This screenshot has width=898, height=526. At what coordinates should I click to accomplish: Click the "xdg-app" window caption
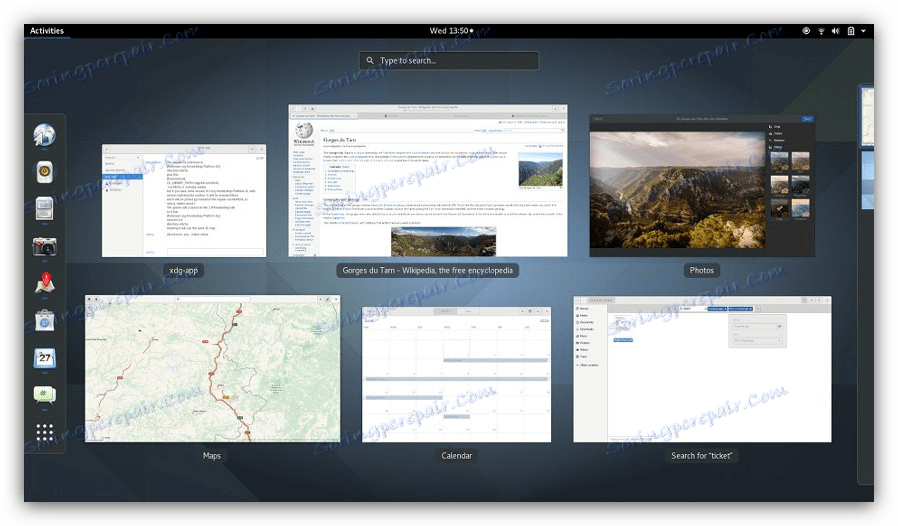click(183, 270)
